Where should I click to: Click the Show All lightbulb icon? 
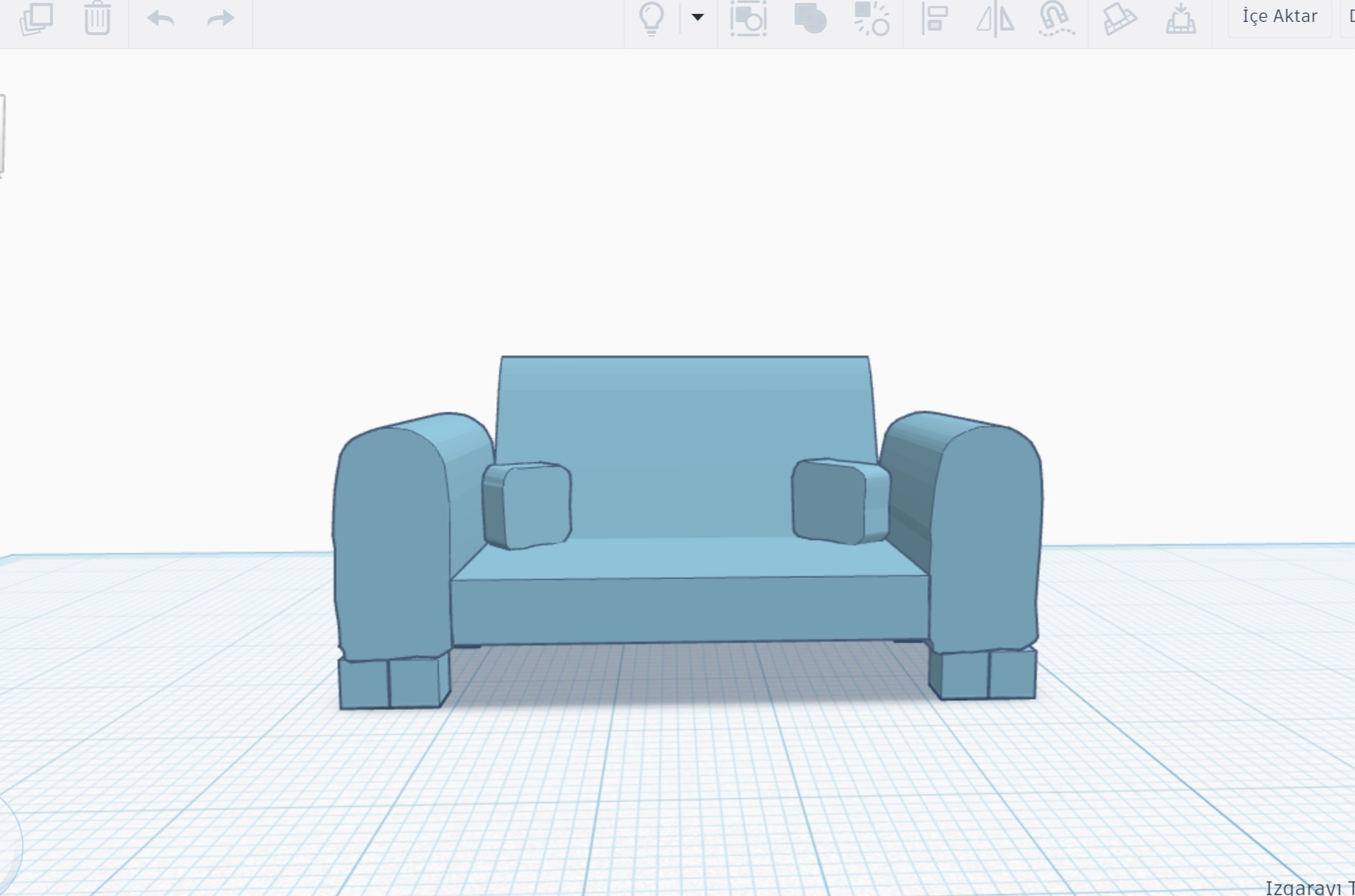coord(651,18)
